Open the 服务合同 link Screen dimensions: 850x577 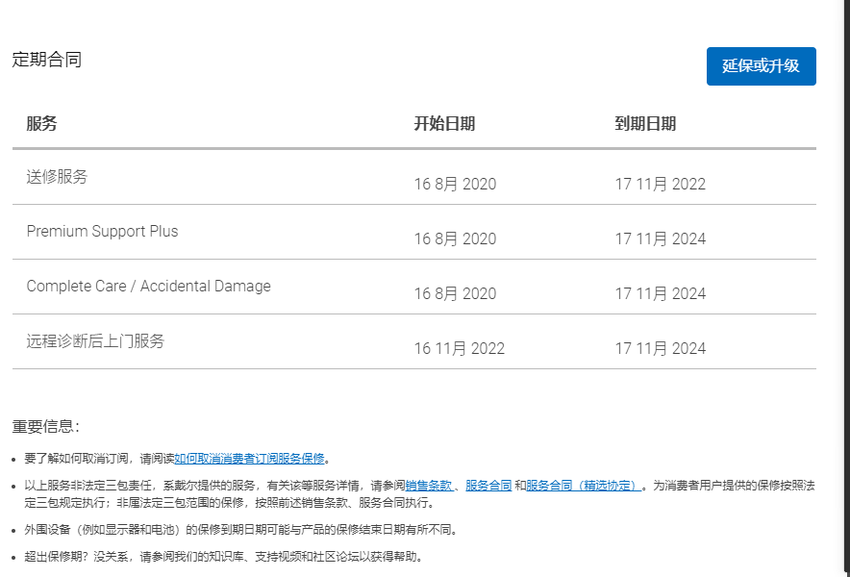point(488,485)
